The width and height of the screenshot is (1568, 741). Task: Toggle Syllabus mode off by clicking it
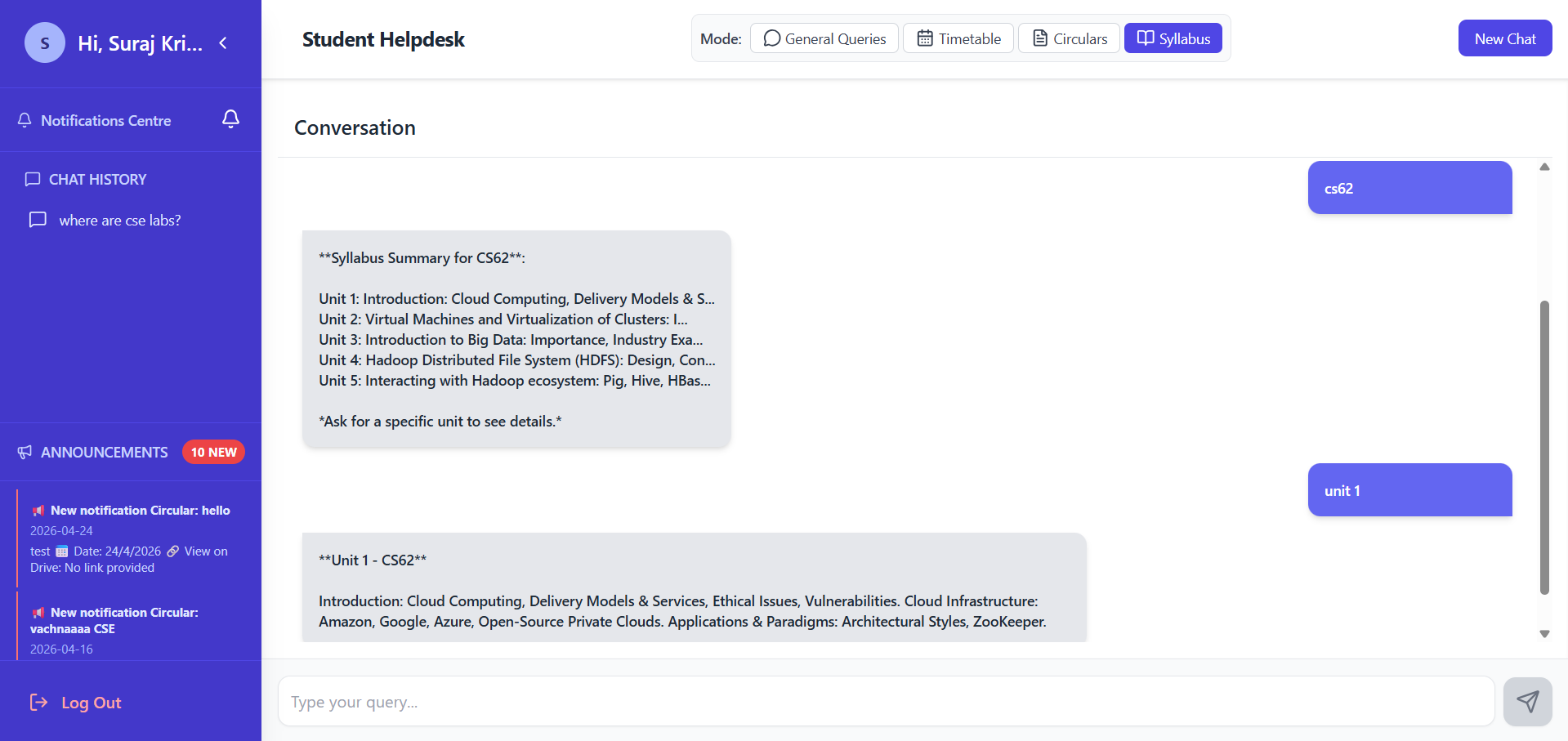(1173, 38)
